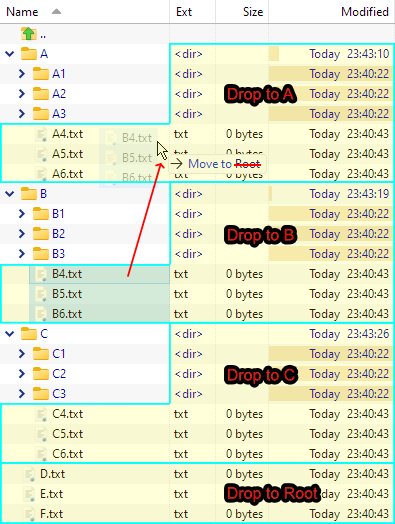Viewport: 395px width, 524px height.
Task: Click the file icon of F.txt
Action: pos(29,515)
